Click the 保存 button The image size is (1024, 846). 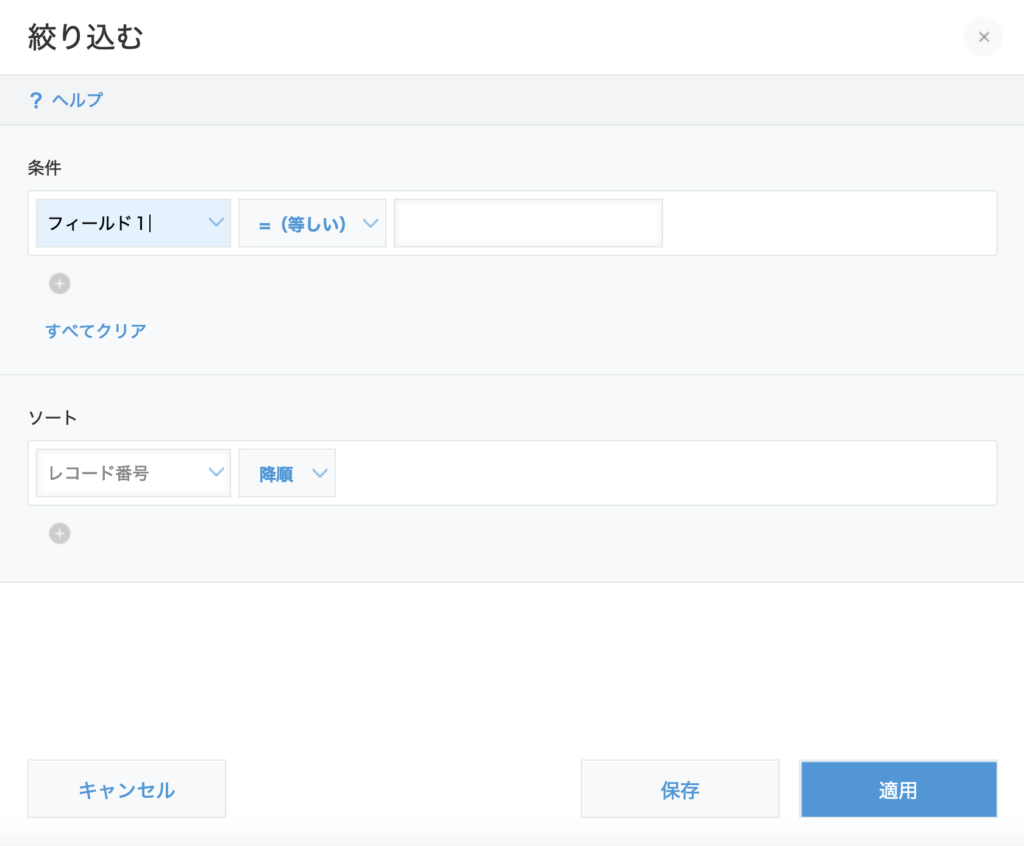680,790
